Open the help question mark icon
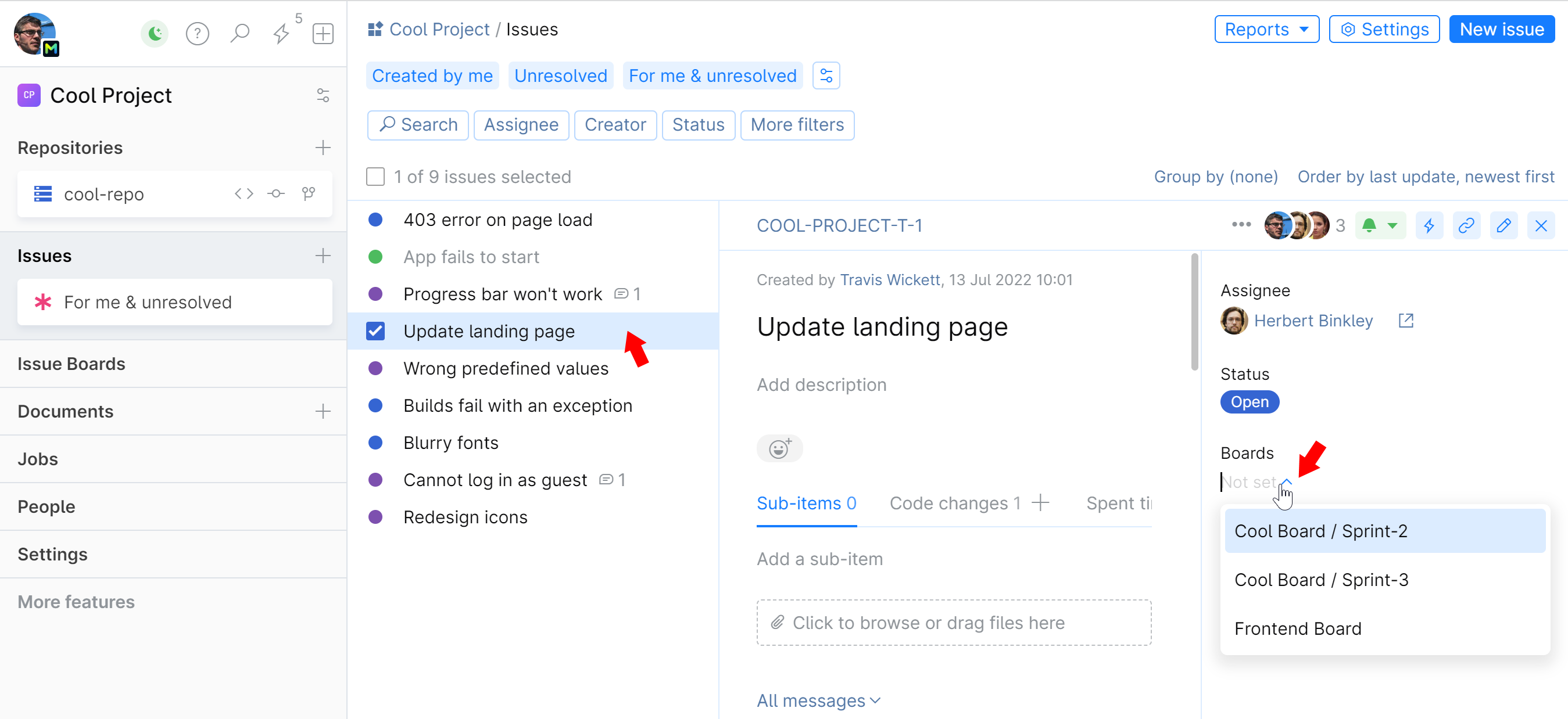 [x=197, y=34]
